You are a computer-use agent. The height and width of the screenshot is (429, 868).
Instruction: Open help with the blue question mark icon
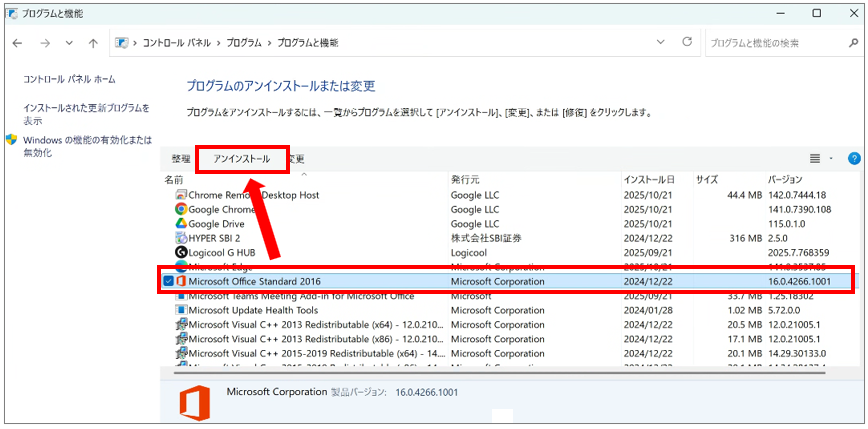pyautogui.click(x=854, y=158)
